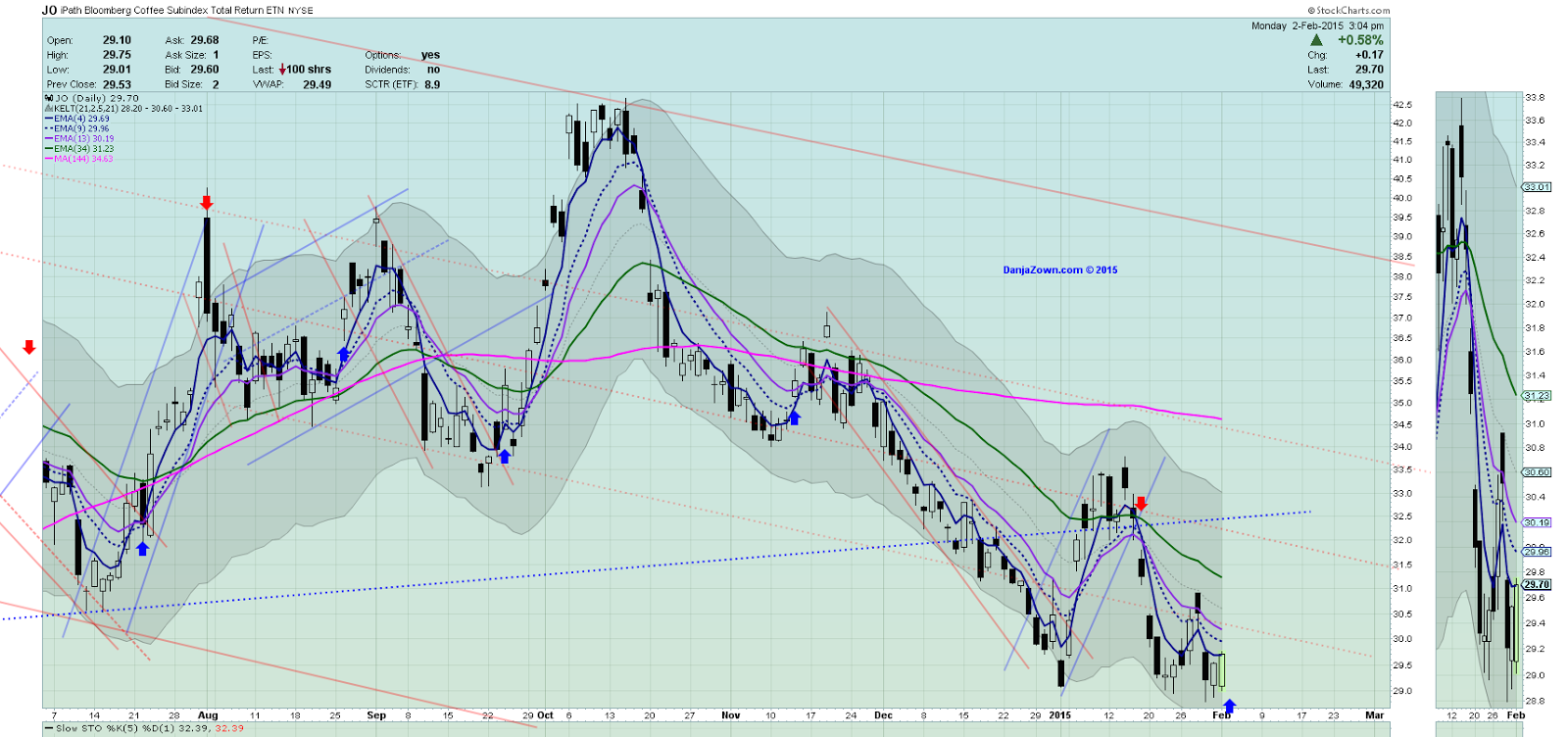Screen dimensions: 1568x737
Task: Click the dashed blue line swatch for EMA(9)
Action: pyautogui.click(x=49, y=128)
